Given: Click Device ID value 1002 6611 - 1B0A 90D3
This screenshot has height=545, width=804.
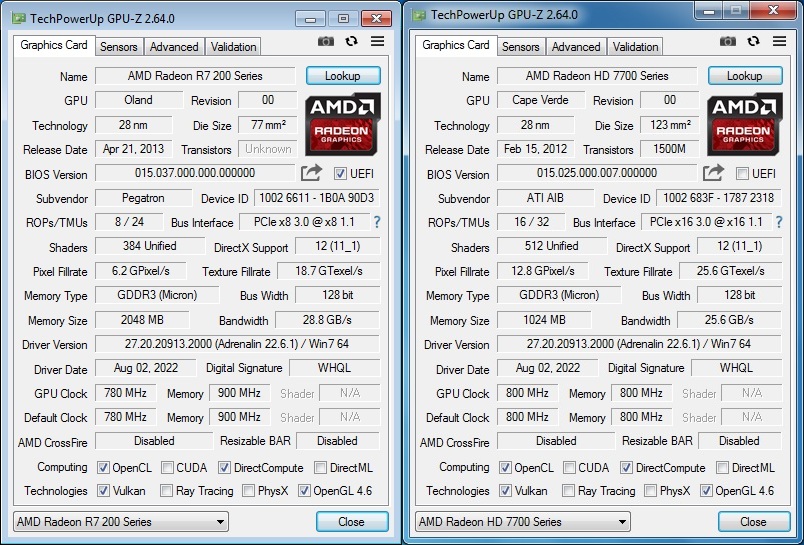Looking at the screenshot, I should (x=317, y=198).
